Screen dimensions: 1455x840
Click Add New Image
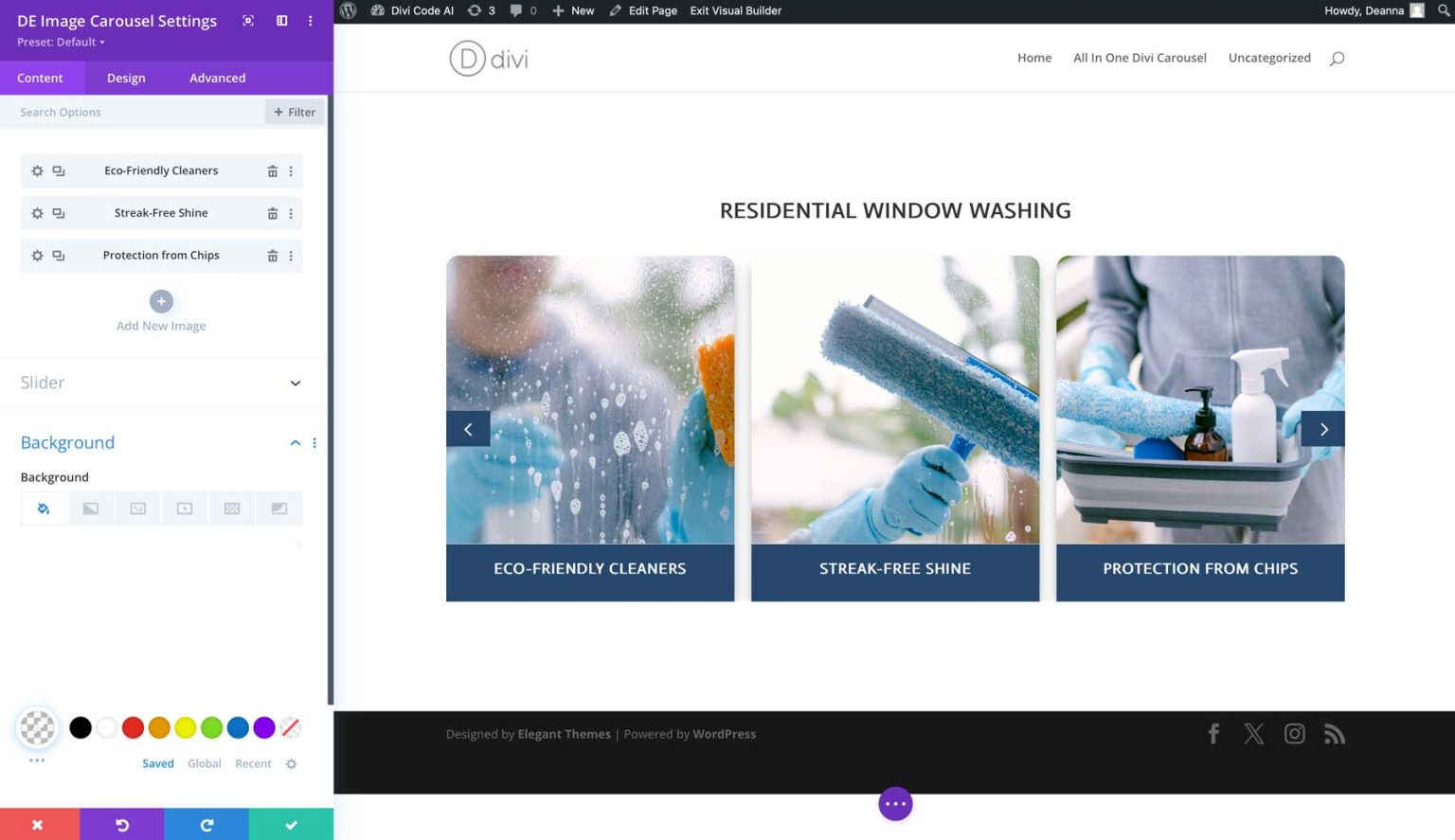point(161,311)
